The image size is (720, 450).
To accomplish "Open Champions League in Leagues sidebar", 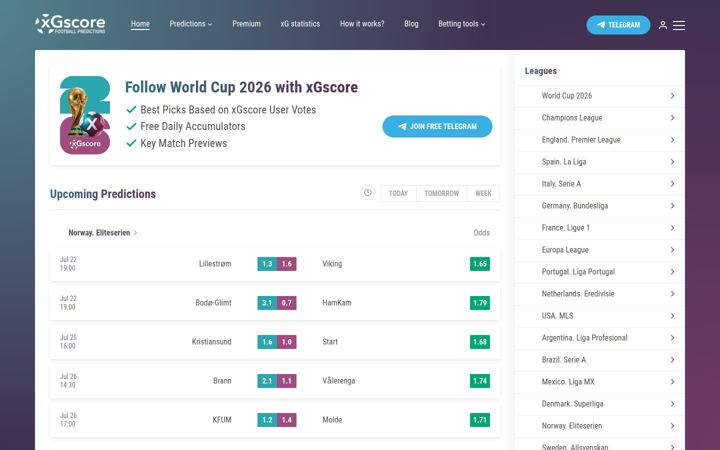I will click(600, 118).
